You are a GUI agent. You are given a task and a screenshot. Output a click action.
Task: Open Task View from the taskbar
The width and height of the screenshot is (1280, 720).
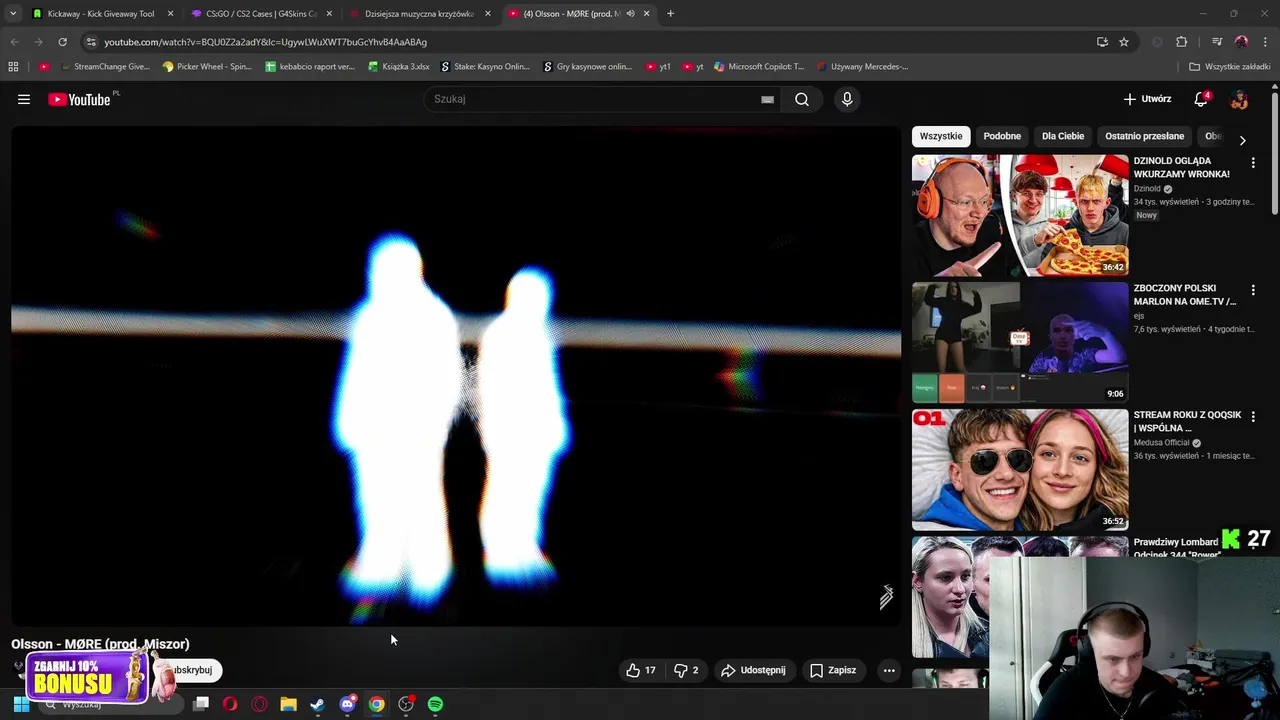[x=200, y=704]
